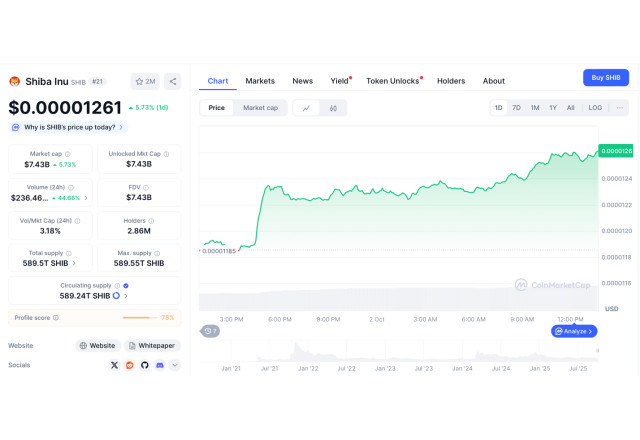Click the share icon next to watchlist

[x=172, y=81]
